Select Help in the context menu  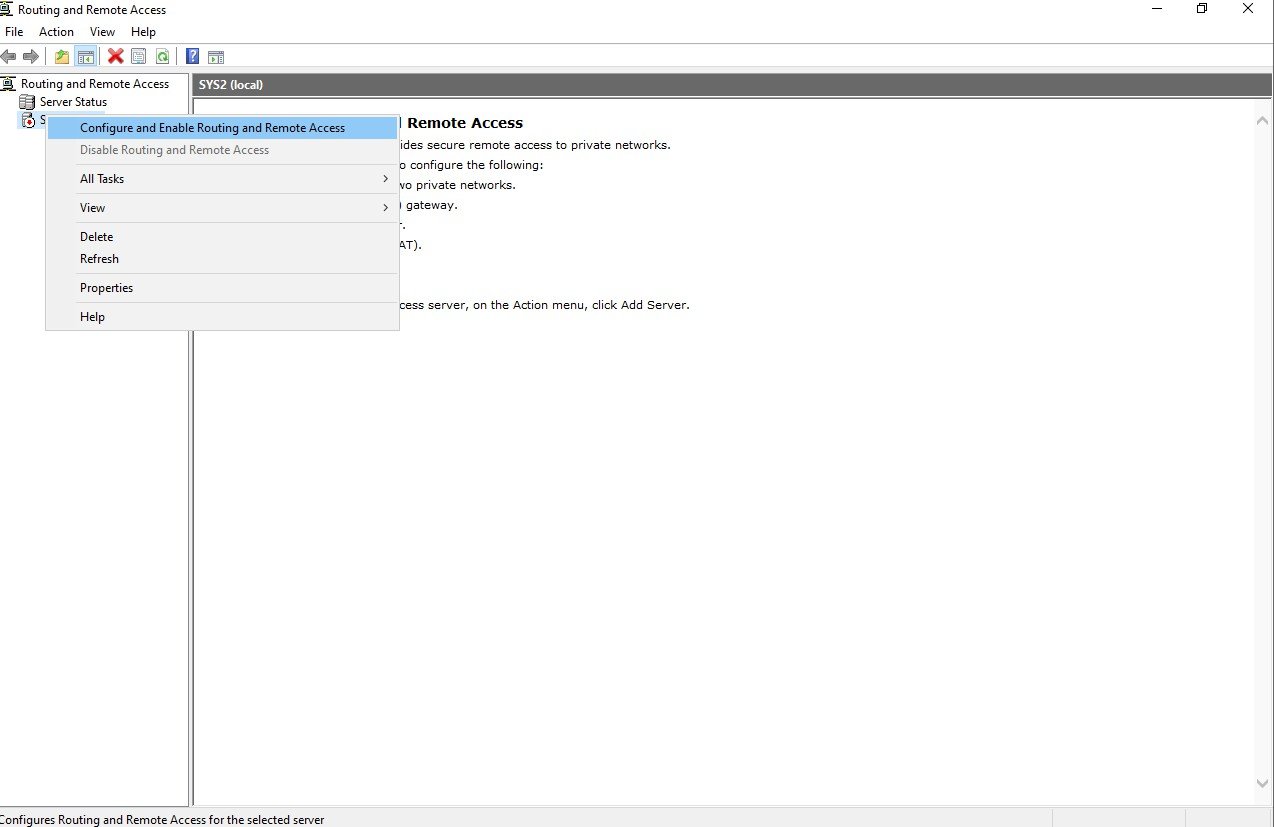tap(222, 317)
